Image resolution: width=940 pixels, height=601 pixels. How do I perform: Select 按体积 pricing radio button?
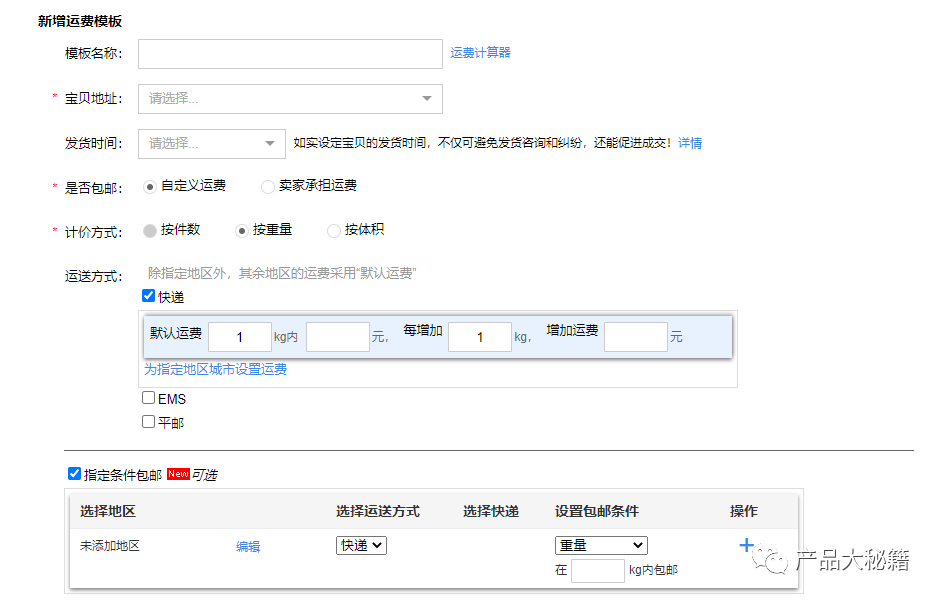[x=334, y=231]
